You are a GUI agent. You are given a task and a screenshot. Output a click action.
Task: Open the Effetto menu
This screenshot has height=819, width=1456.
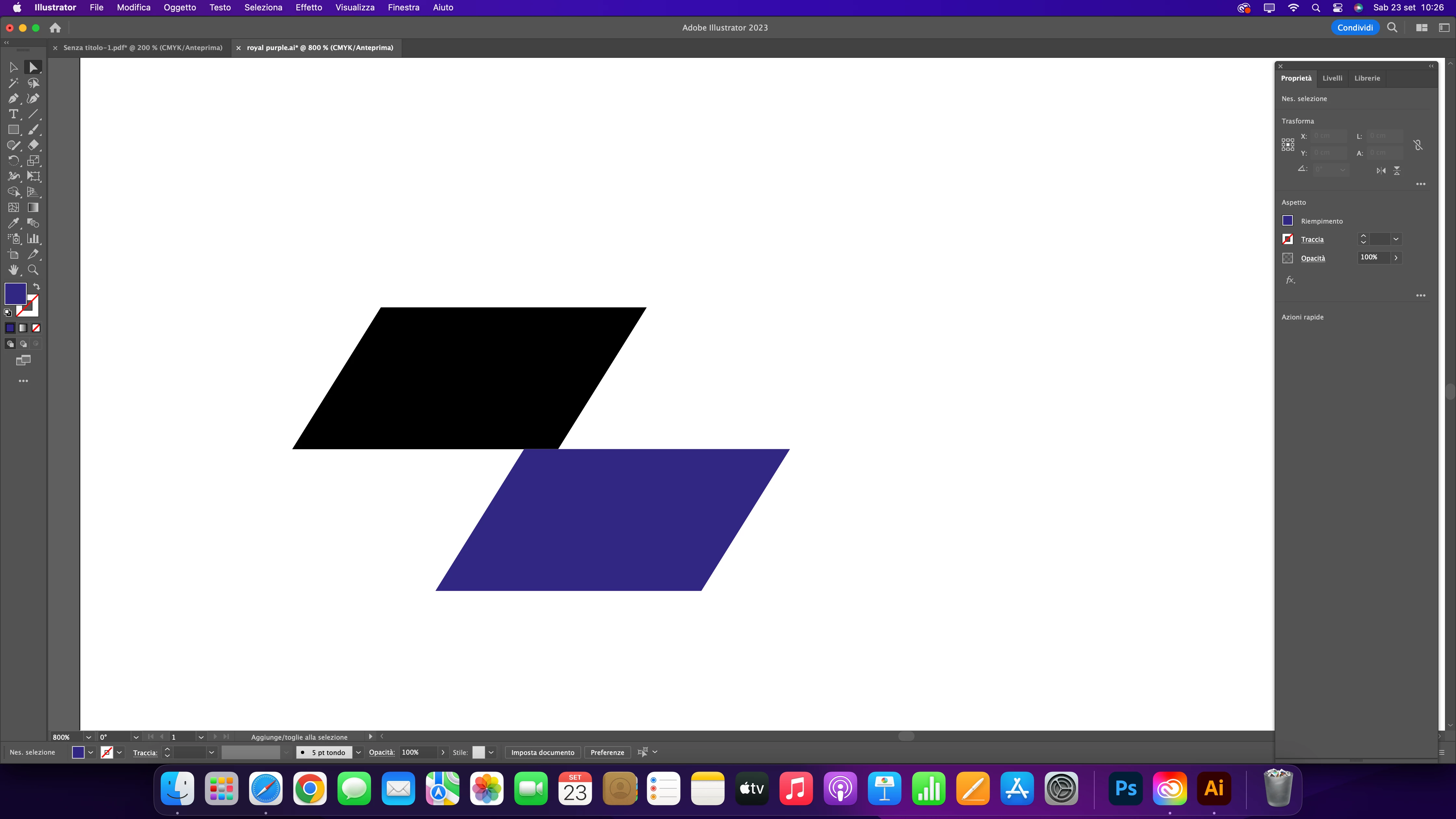(x=309, y=7)
